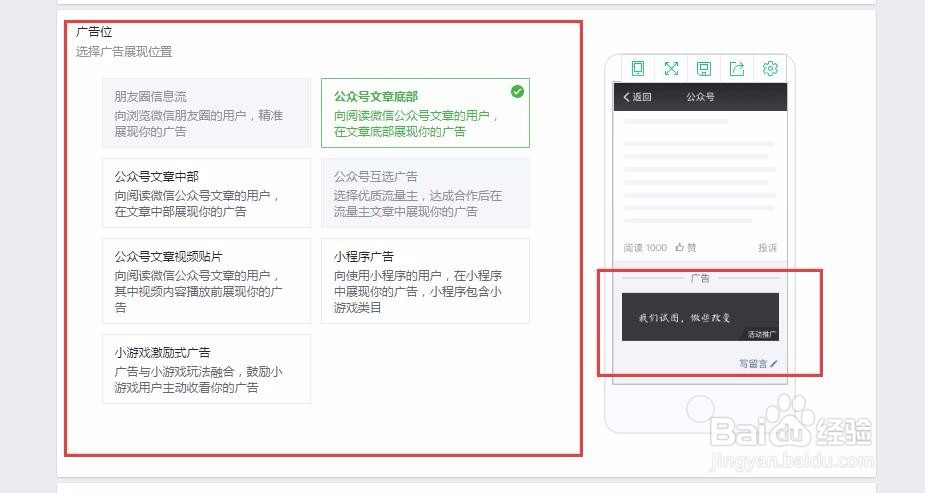Click the fullscreen expand arrows icon
925x493 pixels.
click(671, 68)
